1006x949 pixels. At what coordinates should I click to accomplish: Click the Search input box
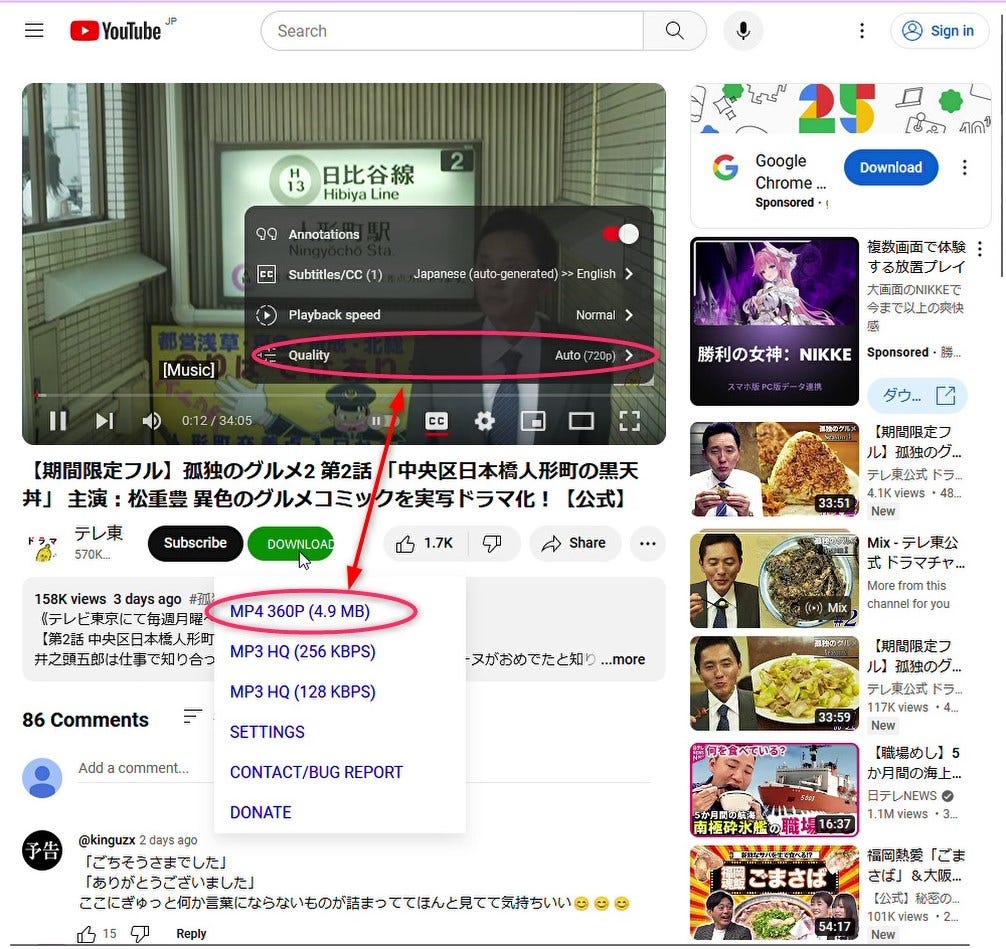coord(452,30)
